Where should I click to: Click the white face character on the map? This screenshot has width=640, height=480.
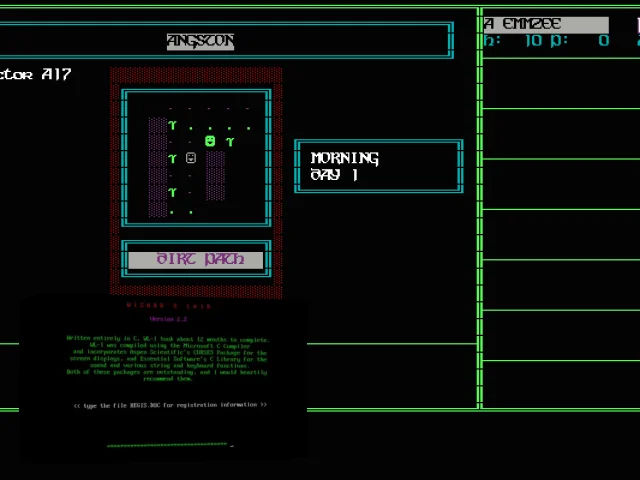coord(191,158)
